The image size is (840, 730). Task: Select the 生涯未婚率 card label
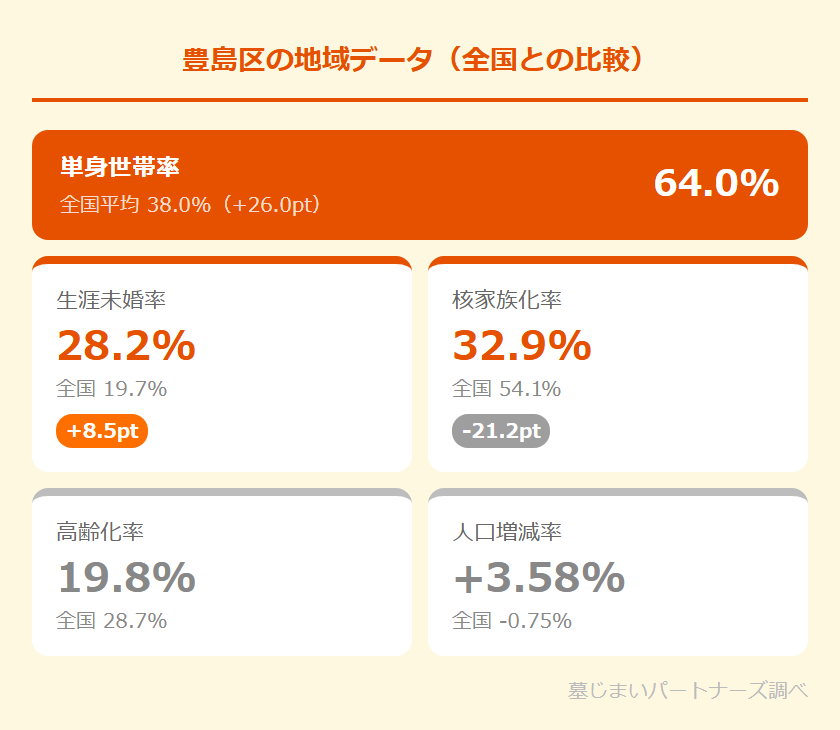[112, 299]
